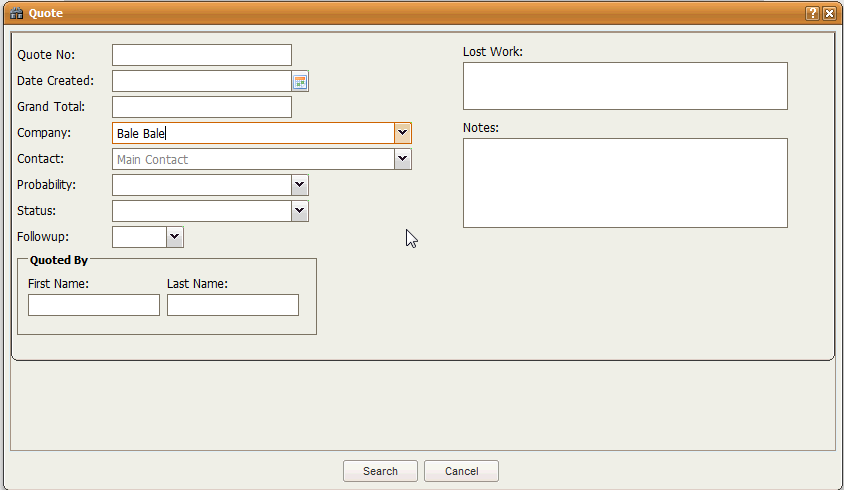Expand the Company dropdown list
844x490 pixels.
pyautogui.click(x=402, y=133)
